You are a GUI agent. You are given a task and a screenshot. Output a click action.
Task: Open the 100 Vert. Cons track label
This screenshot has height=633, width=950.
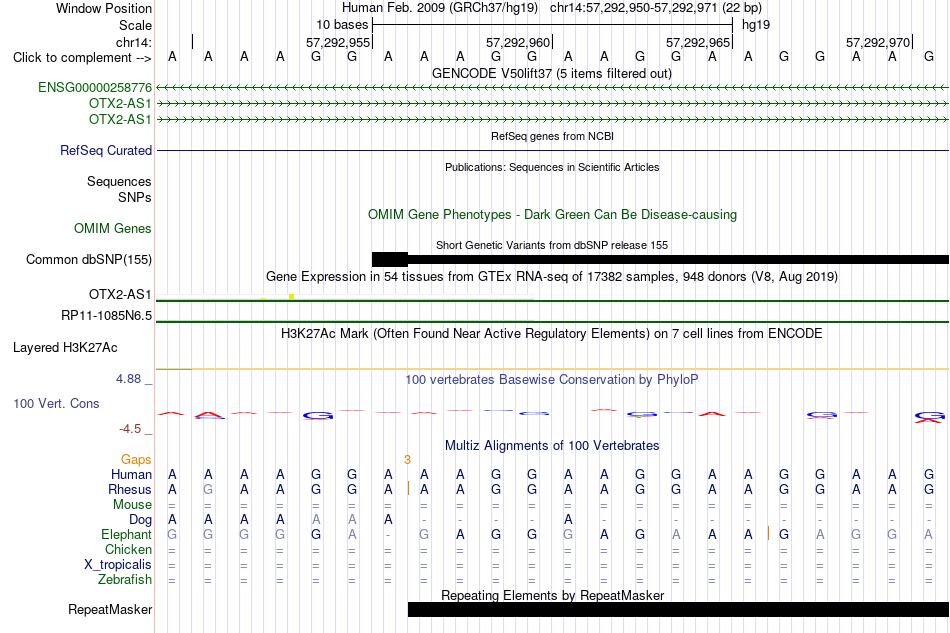click(x=56, y=403)
